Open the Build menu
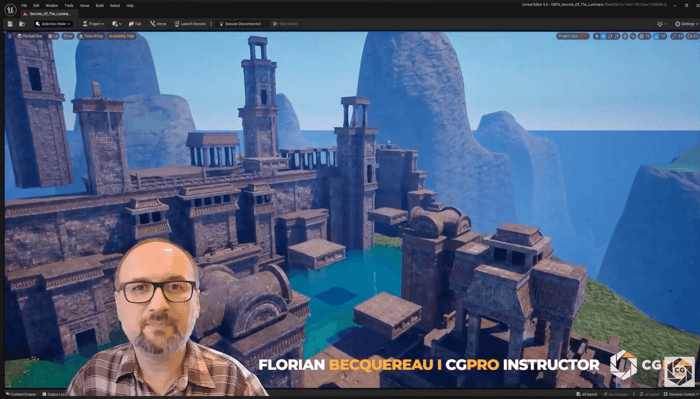Viewport: 700px width, 399px height. [100, 5]
